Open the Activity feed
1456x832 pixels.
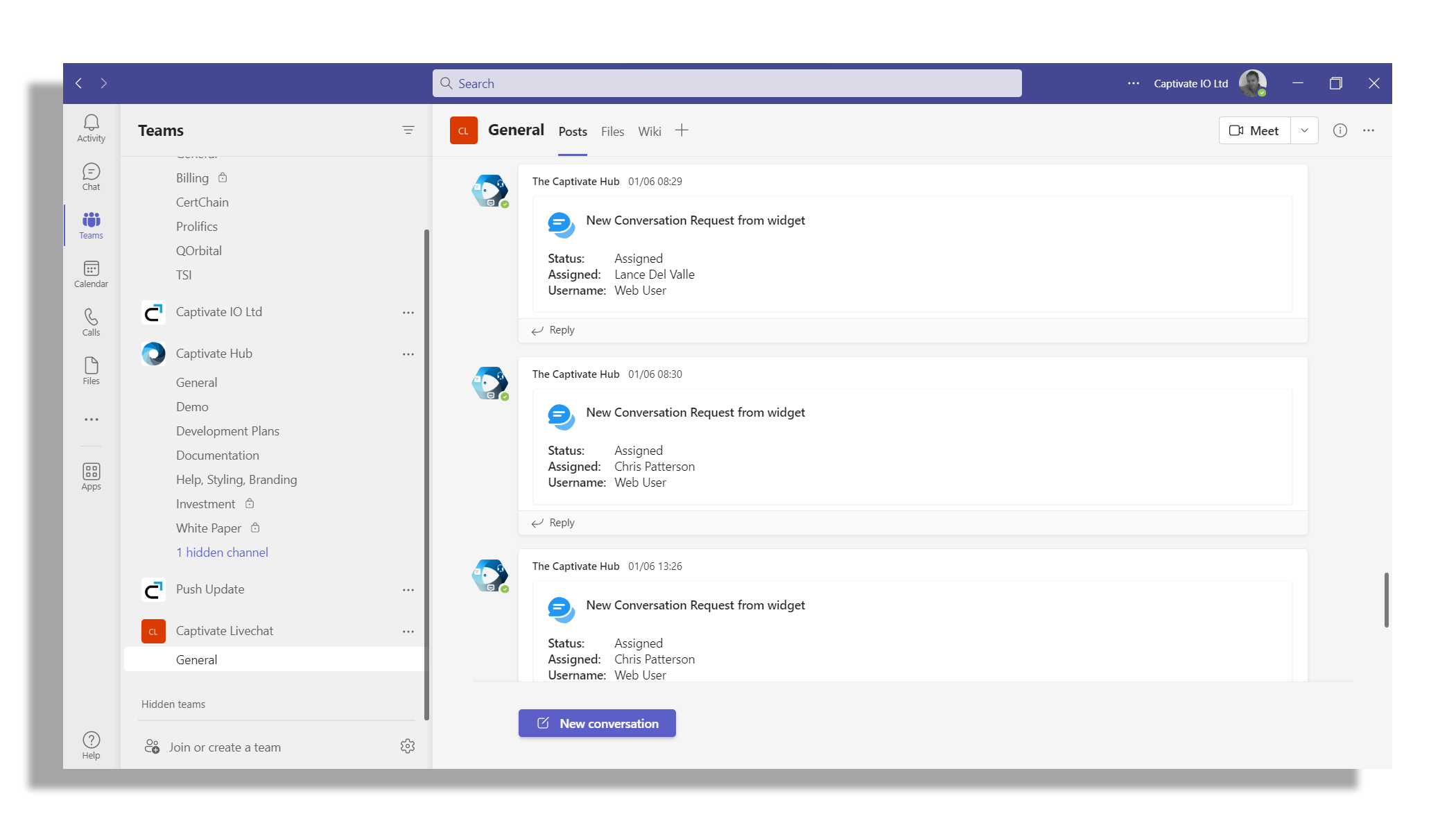[x=91, y=128]
